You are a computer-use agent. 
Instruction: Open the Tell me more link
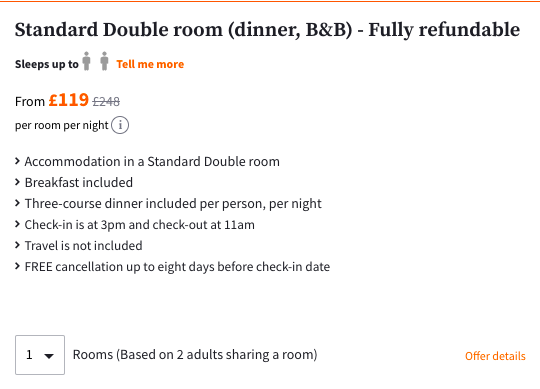[150, 64]
